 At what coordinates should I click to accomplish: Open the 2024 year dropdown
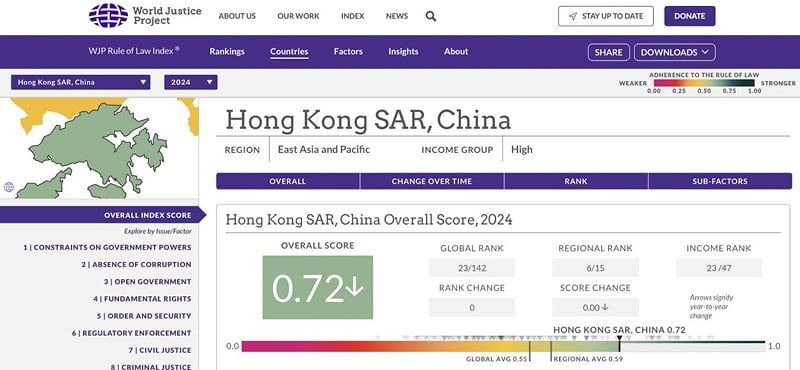tap(191, 82)
